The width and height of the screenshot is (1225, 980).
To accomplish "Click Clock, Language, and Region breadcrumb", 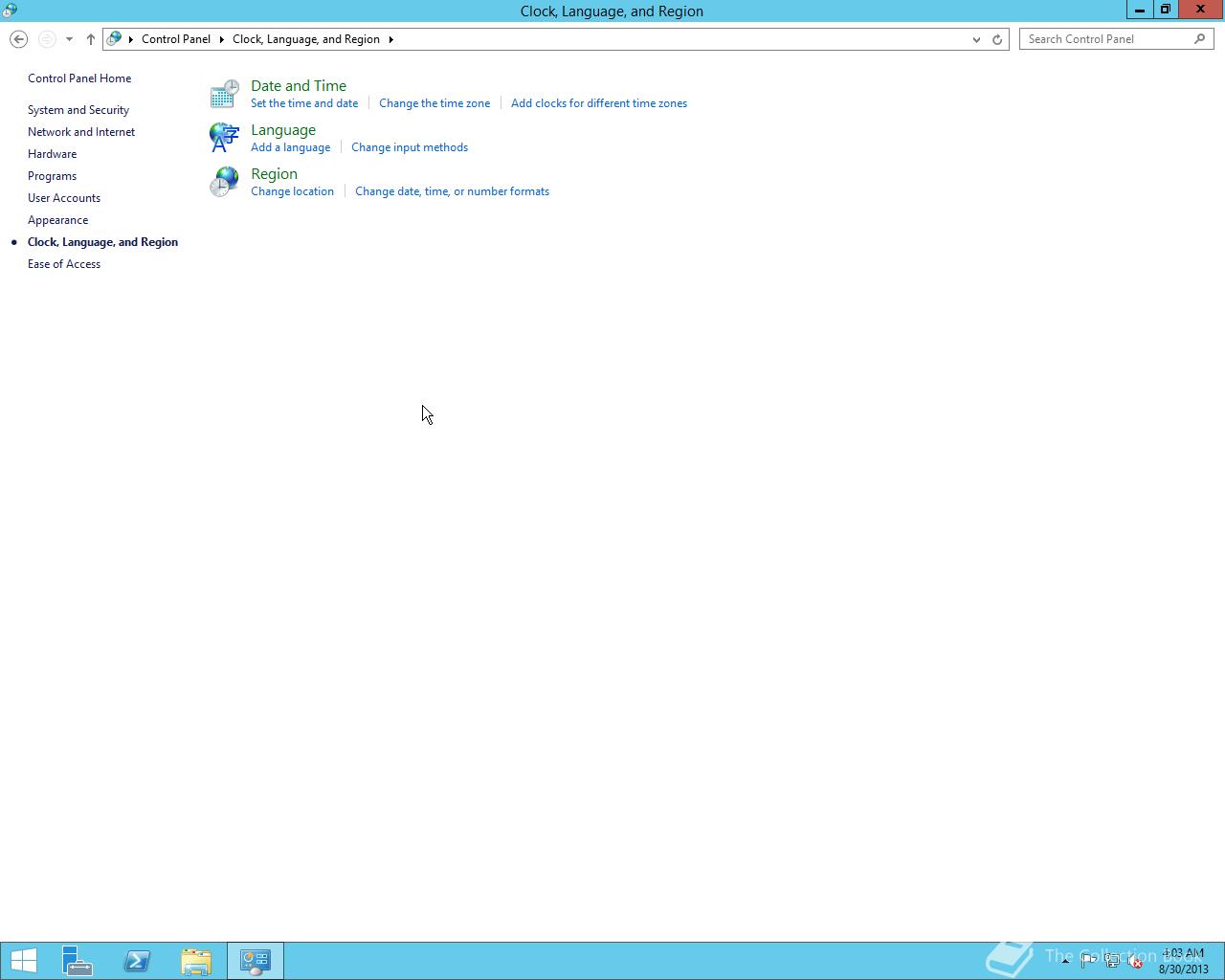I will [306, 39].
